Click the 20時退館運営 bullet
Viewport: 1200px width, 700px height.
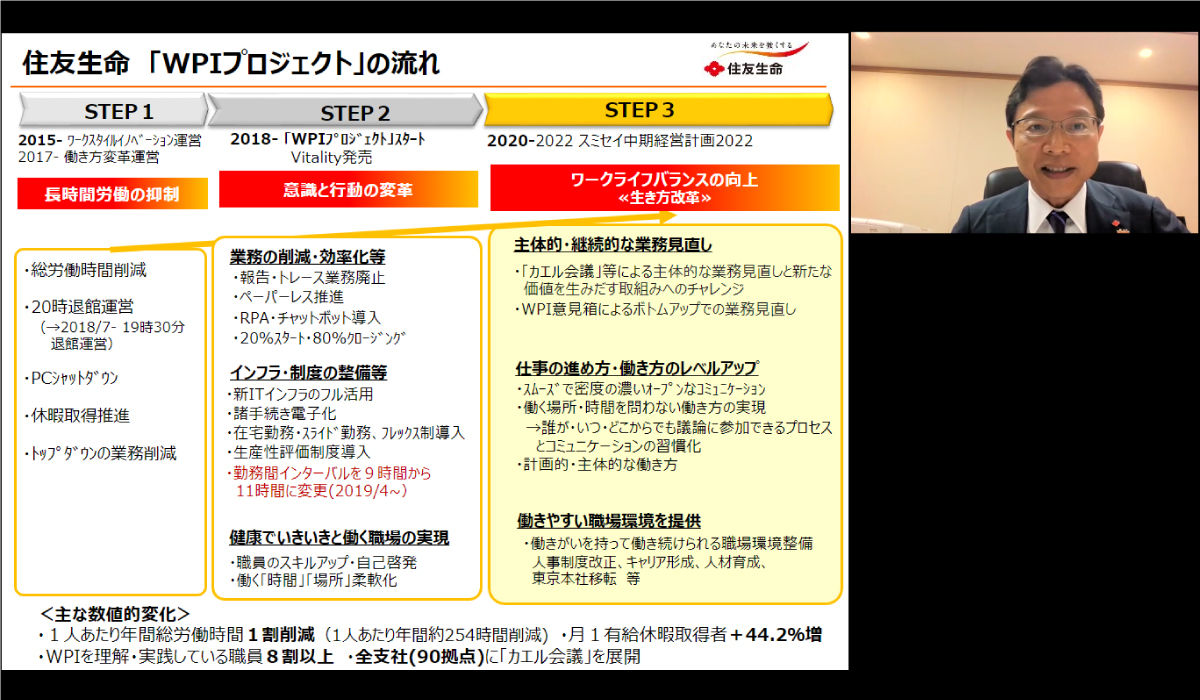point(81,307)
